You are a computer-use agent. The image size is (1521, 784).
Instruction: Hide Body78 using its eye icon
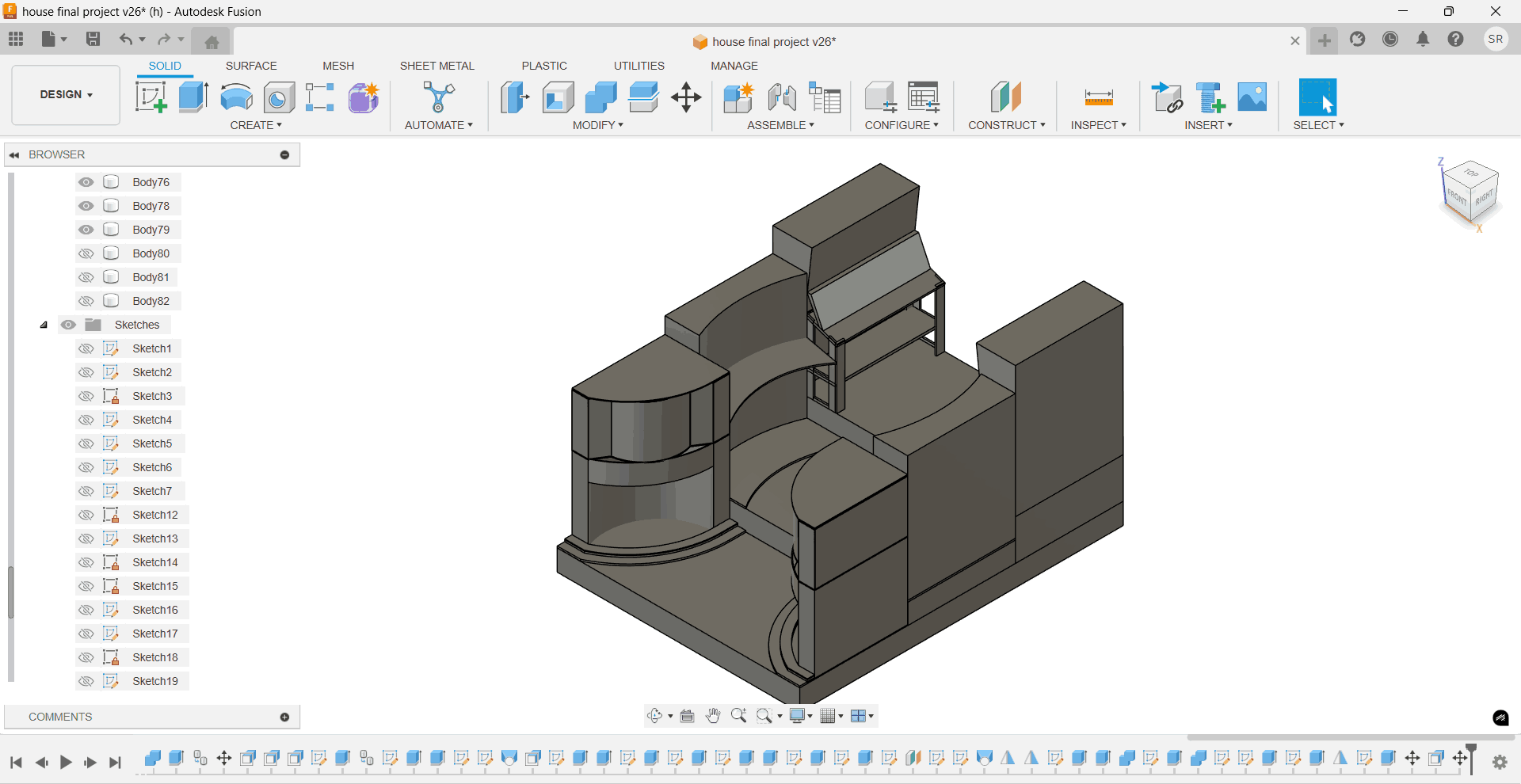click(86, 206)
